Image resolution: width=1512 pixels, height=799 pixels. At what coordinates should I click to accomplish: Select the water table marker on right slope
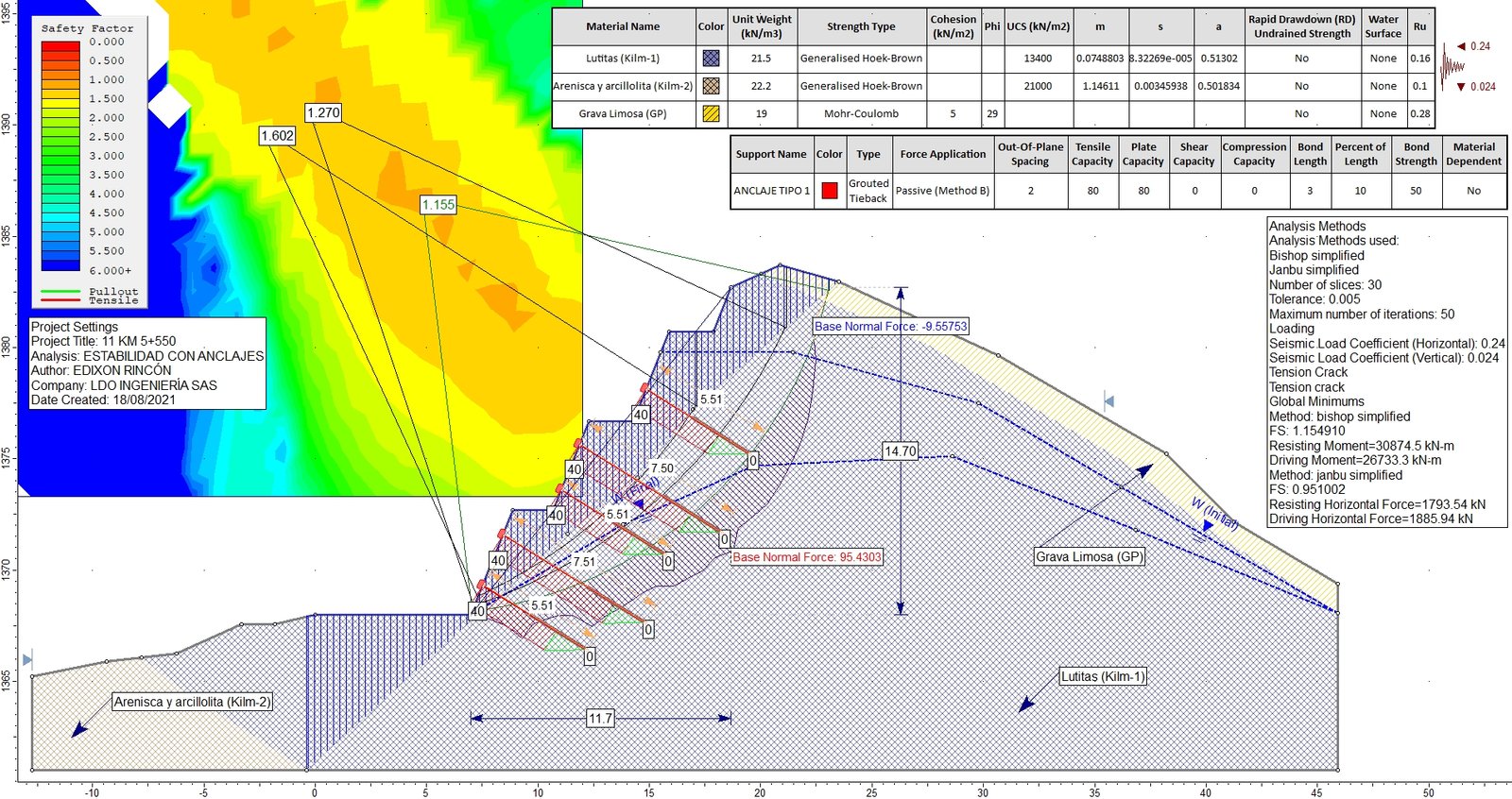coord(1109,402)
